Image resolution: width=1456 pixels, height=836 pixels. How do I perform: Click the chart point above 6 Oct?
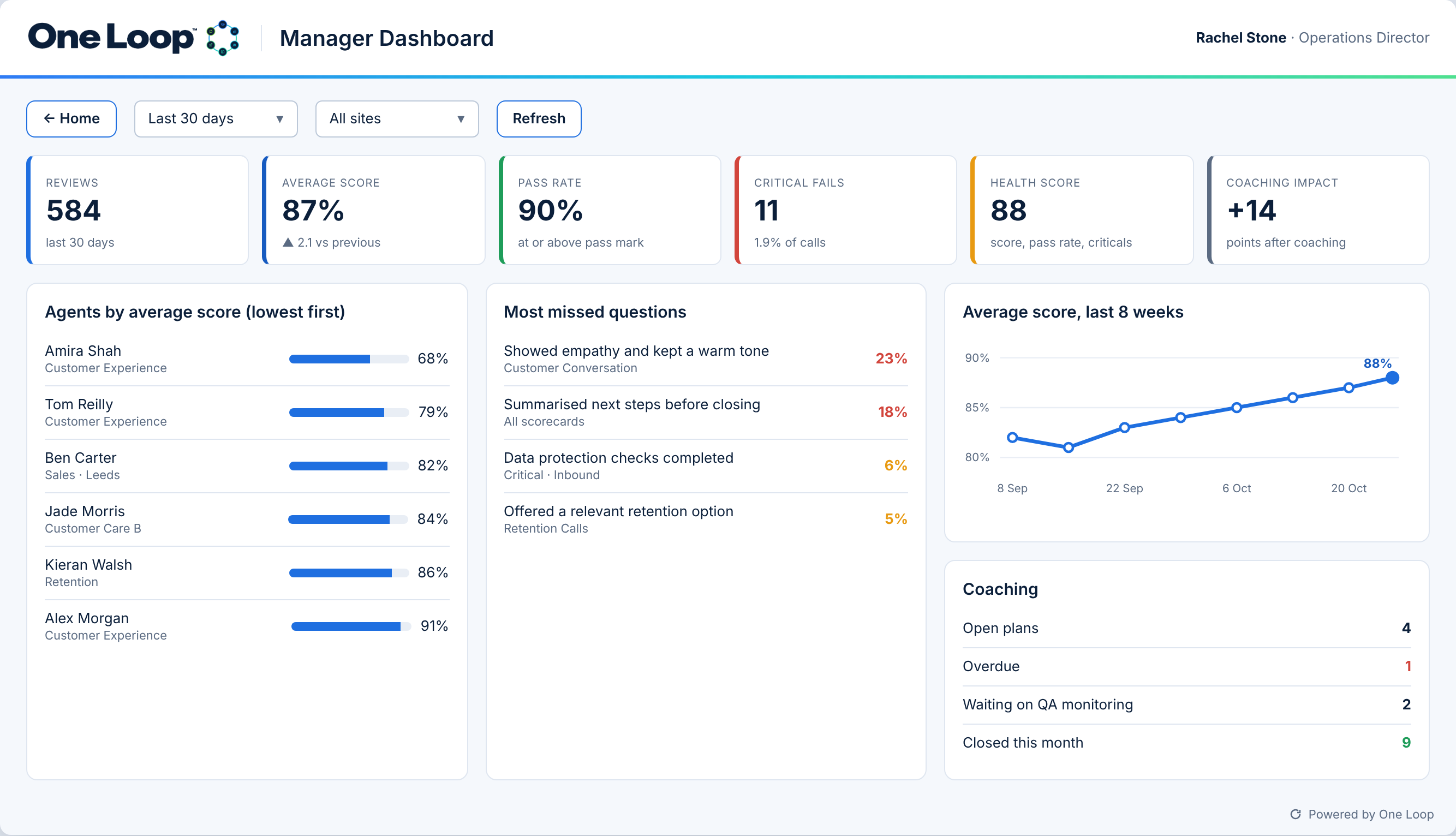click(x=1237, y=408)
